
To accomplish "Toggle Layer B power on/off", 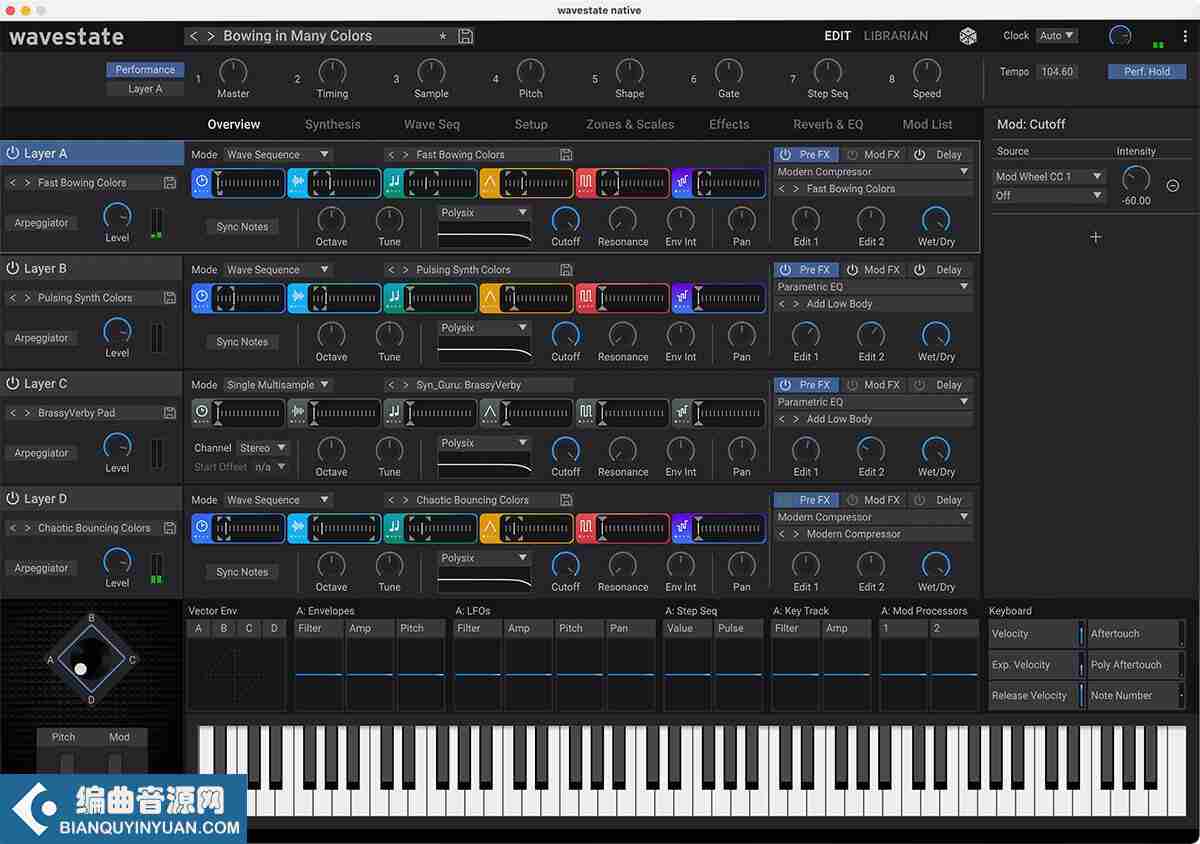I will [13, 269].
